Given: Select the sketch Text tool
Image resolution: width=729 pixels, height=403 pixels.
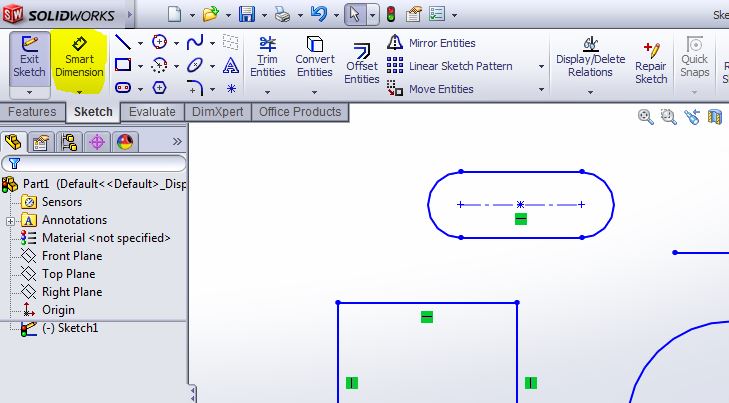Looking at the screenshot, I should 231,65.
